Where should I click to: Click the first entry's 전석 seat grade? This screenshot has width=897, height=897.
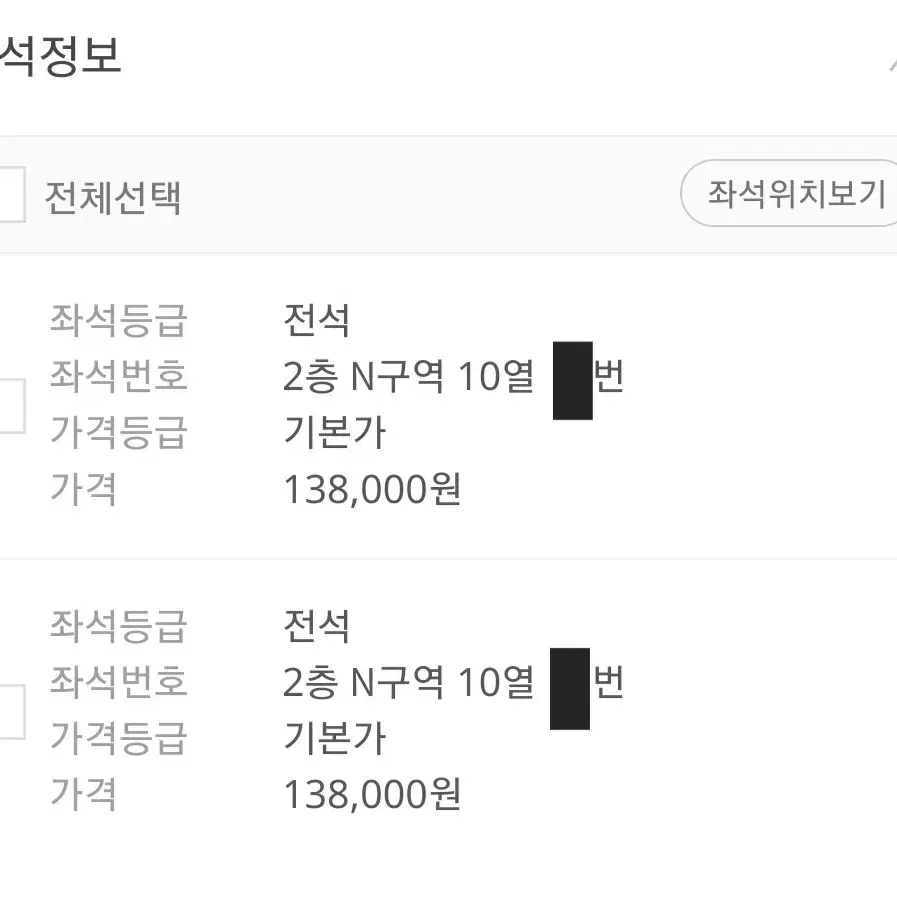pyautogui.click(x=317, y=320)
